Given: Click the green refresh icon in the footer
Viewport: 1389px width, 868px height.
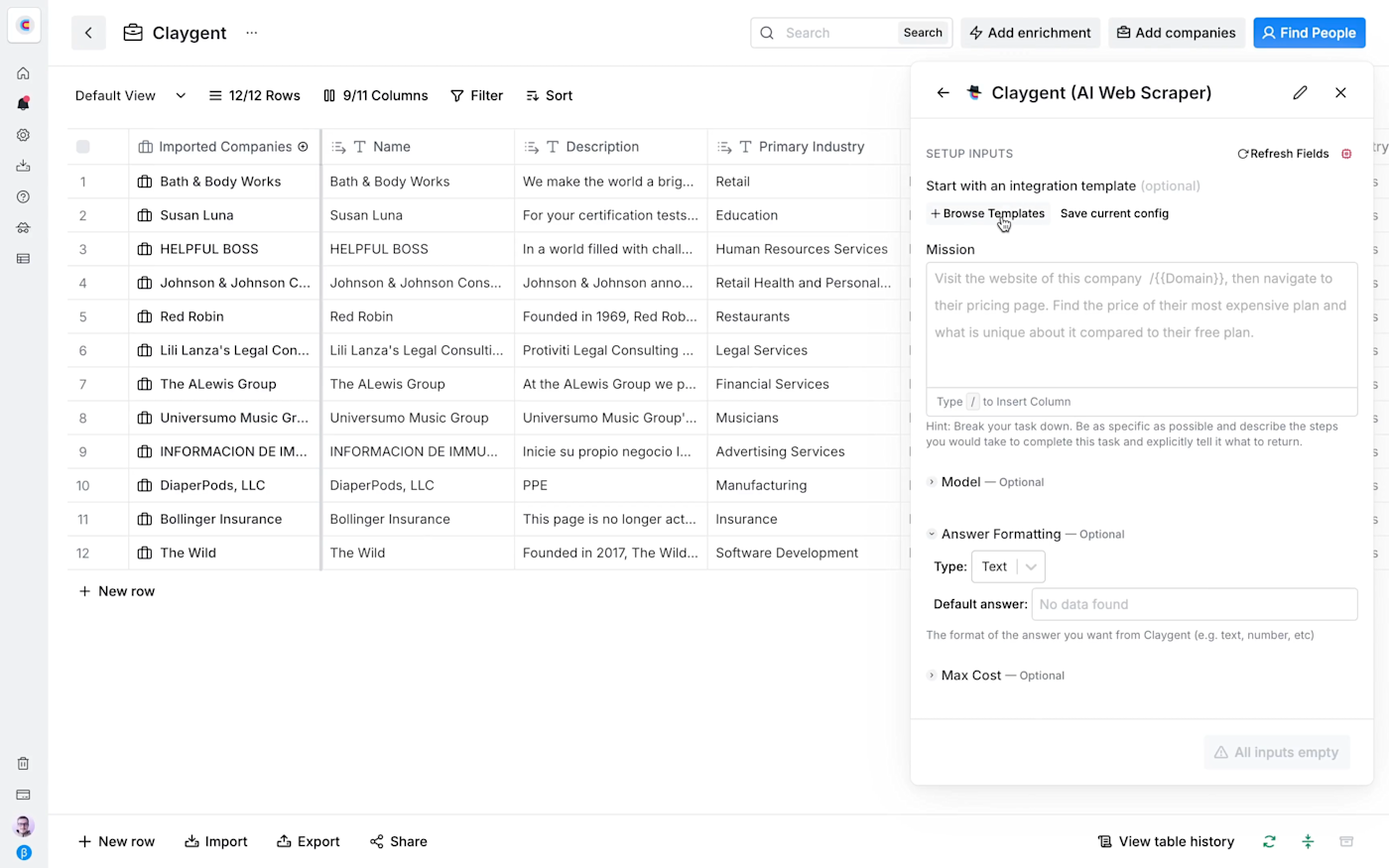Looking at the screenshot, I should coord(1269,841).
